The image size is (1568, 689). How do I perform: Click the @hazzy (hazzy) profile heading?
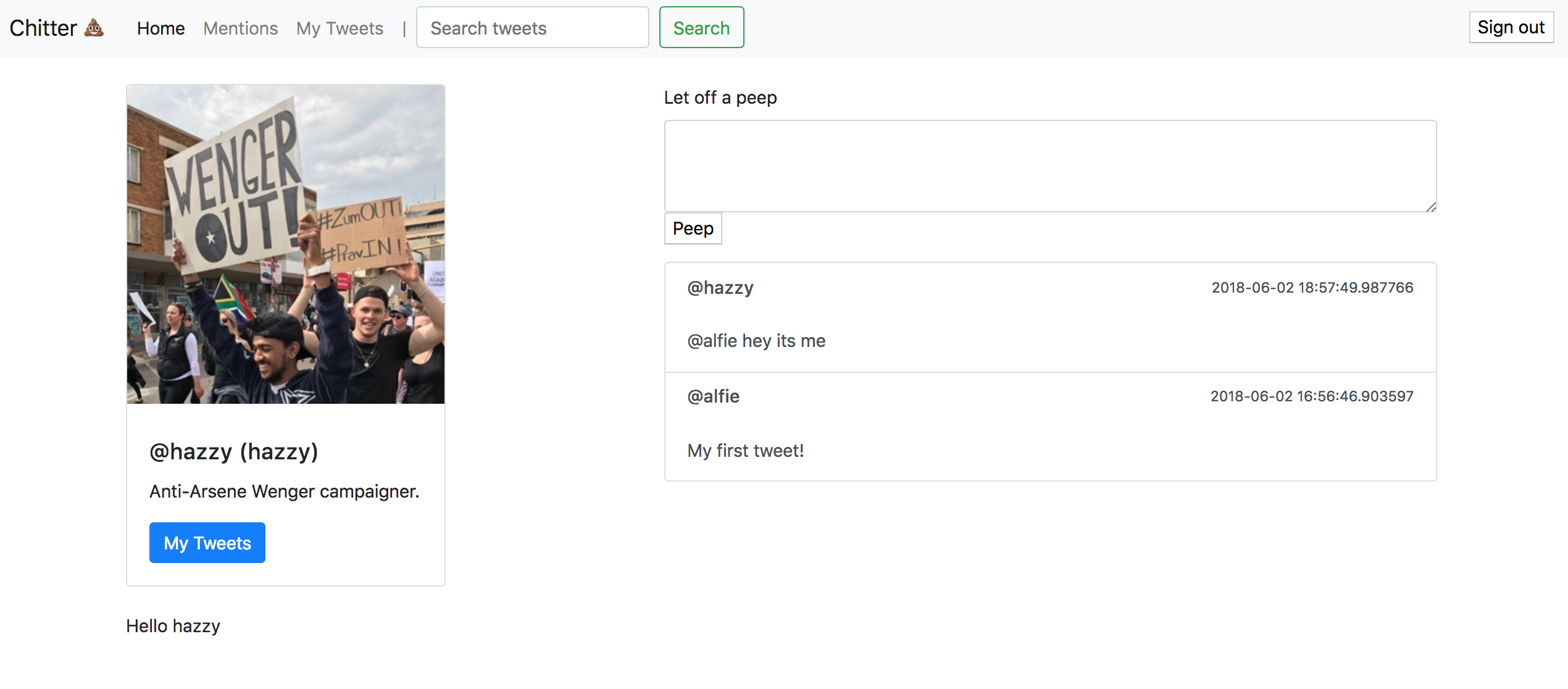point(233,452)
